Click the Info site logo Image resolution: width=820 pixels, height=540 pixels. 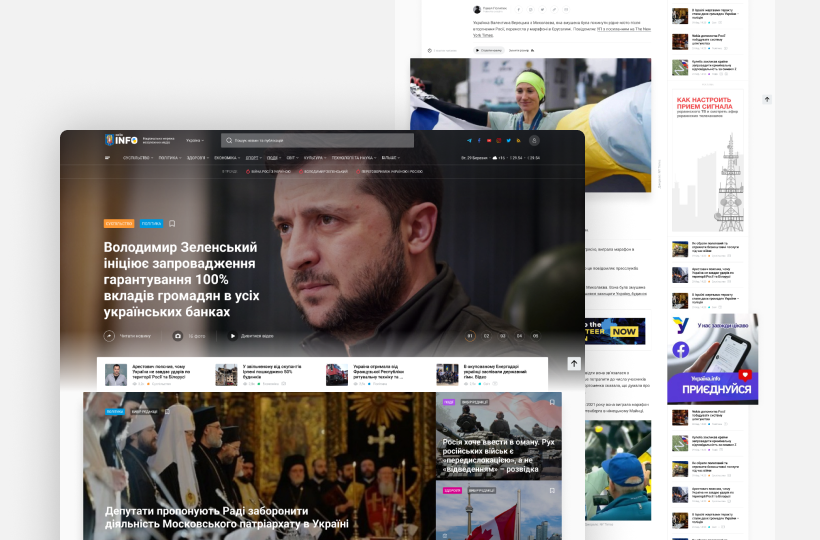pyautogui.click(x=121, y=140)
